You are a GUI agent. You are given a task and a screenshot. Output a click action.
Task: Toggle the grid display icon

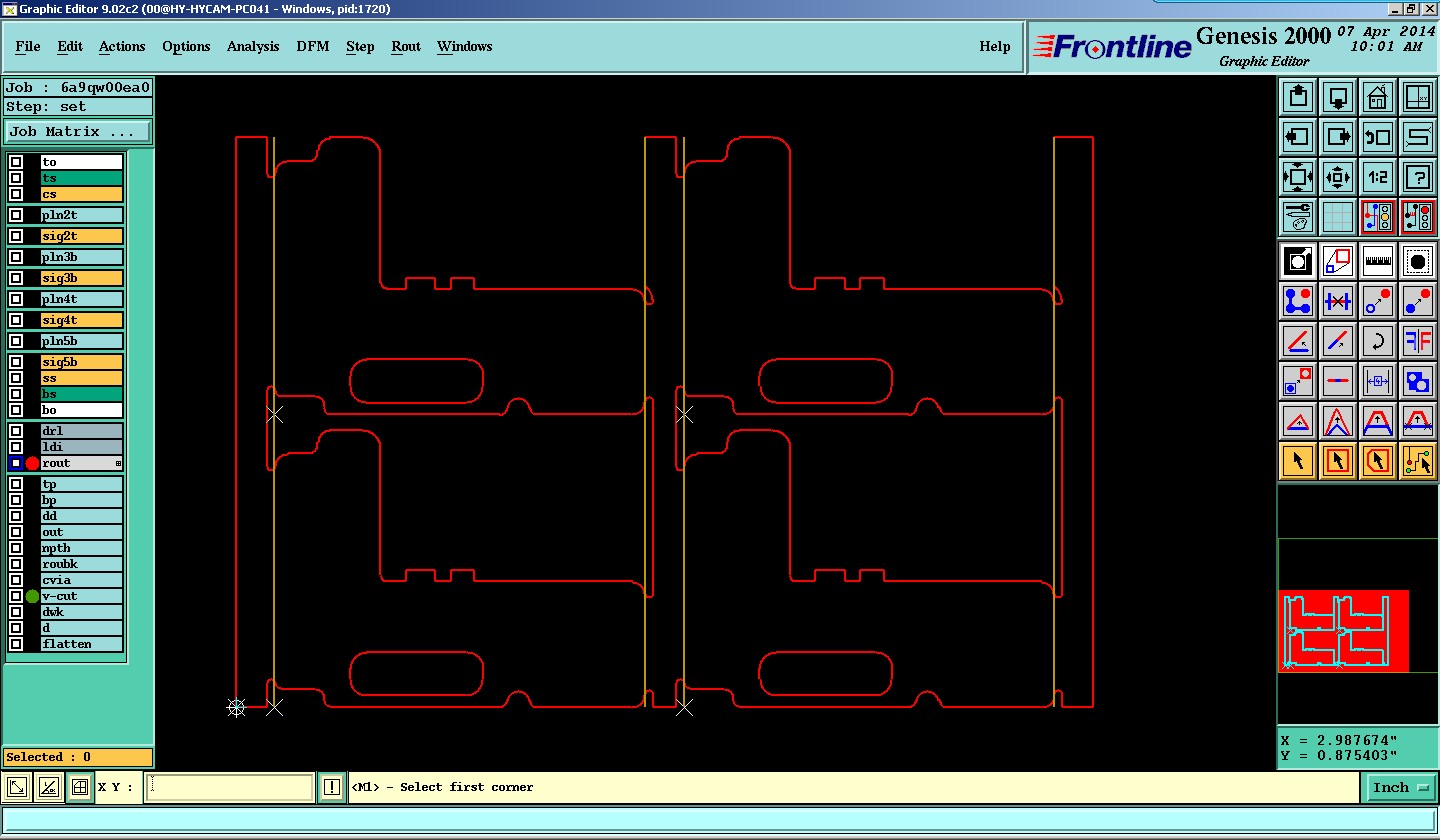pos(1338,217)
